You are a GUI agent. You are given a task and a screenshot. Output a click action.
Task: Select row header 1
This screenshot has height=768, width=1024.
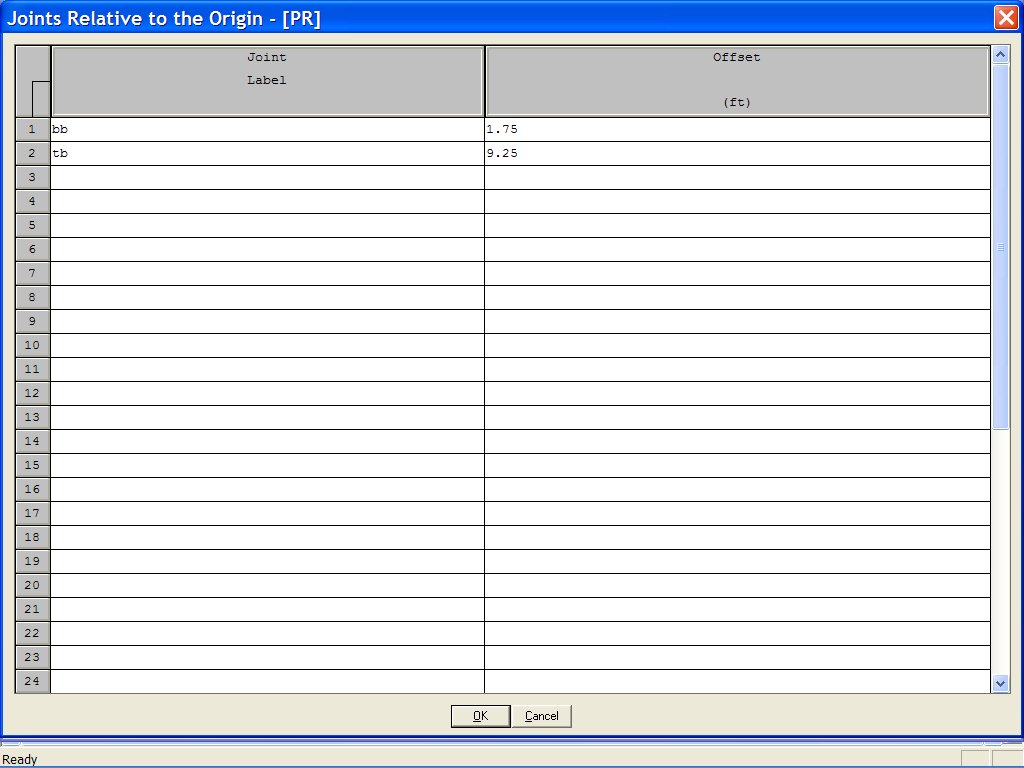point(33,129)
